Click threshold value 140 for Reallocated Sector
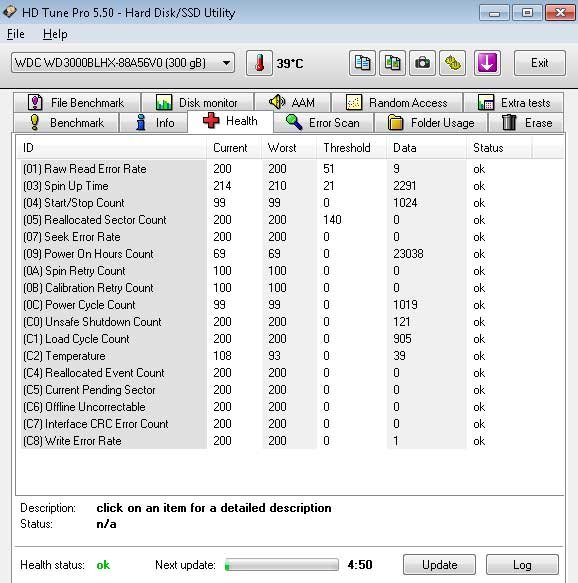578x583 pixels. tap(332, 220)
